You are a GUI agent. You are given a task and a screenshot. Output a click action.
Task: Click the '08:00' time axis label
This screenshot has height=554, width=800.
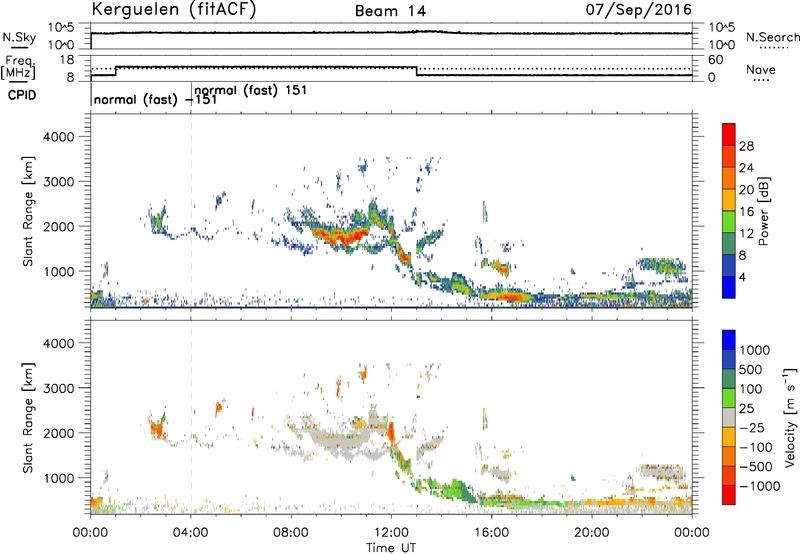tap(291, 533)
